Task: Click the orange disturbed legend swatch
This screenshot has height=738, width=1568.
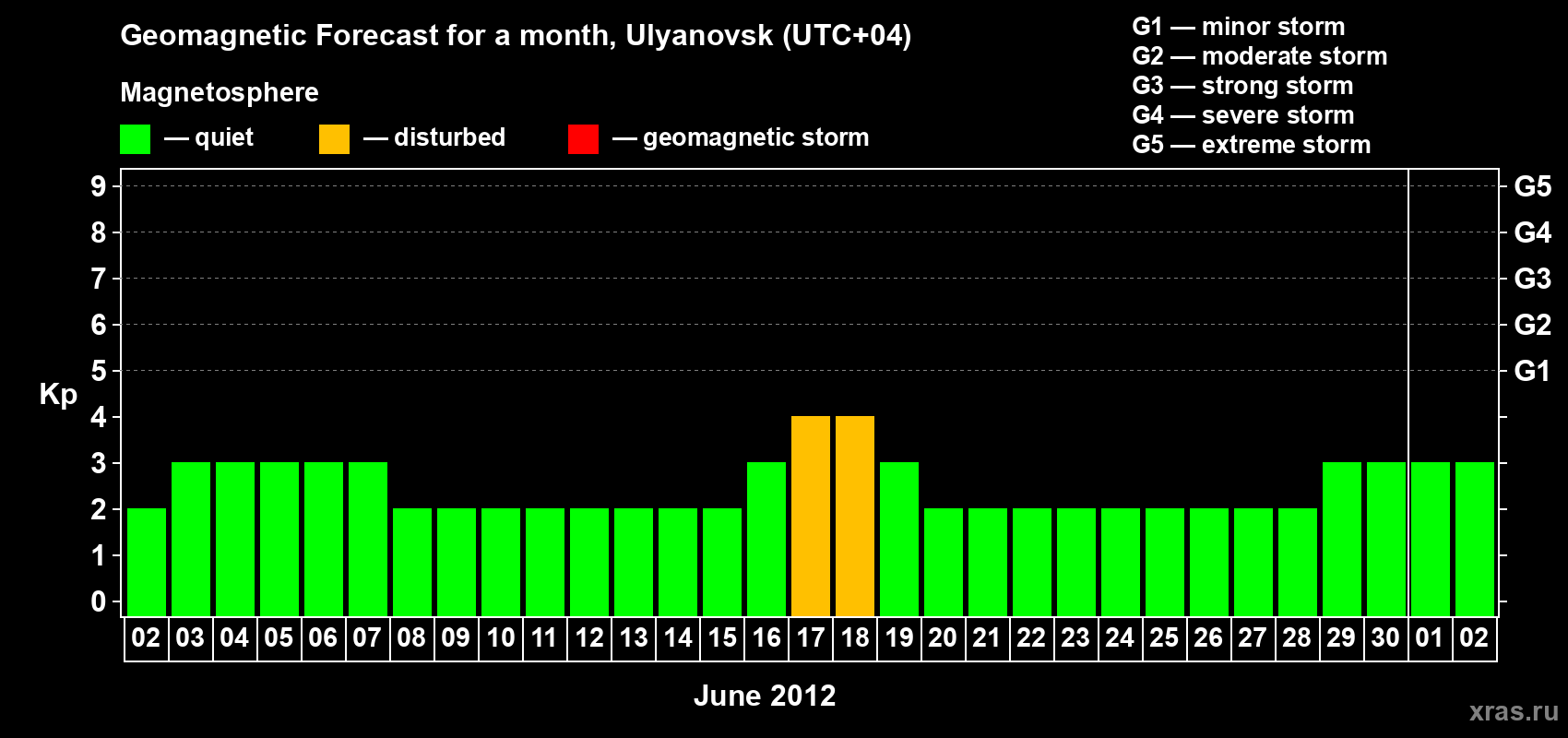Action: [x=334, y=139]
